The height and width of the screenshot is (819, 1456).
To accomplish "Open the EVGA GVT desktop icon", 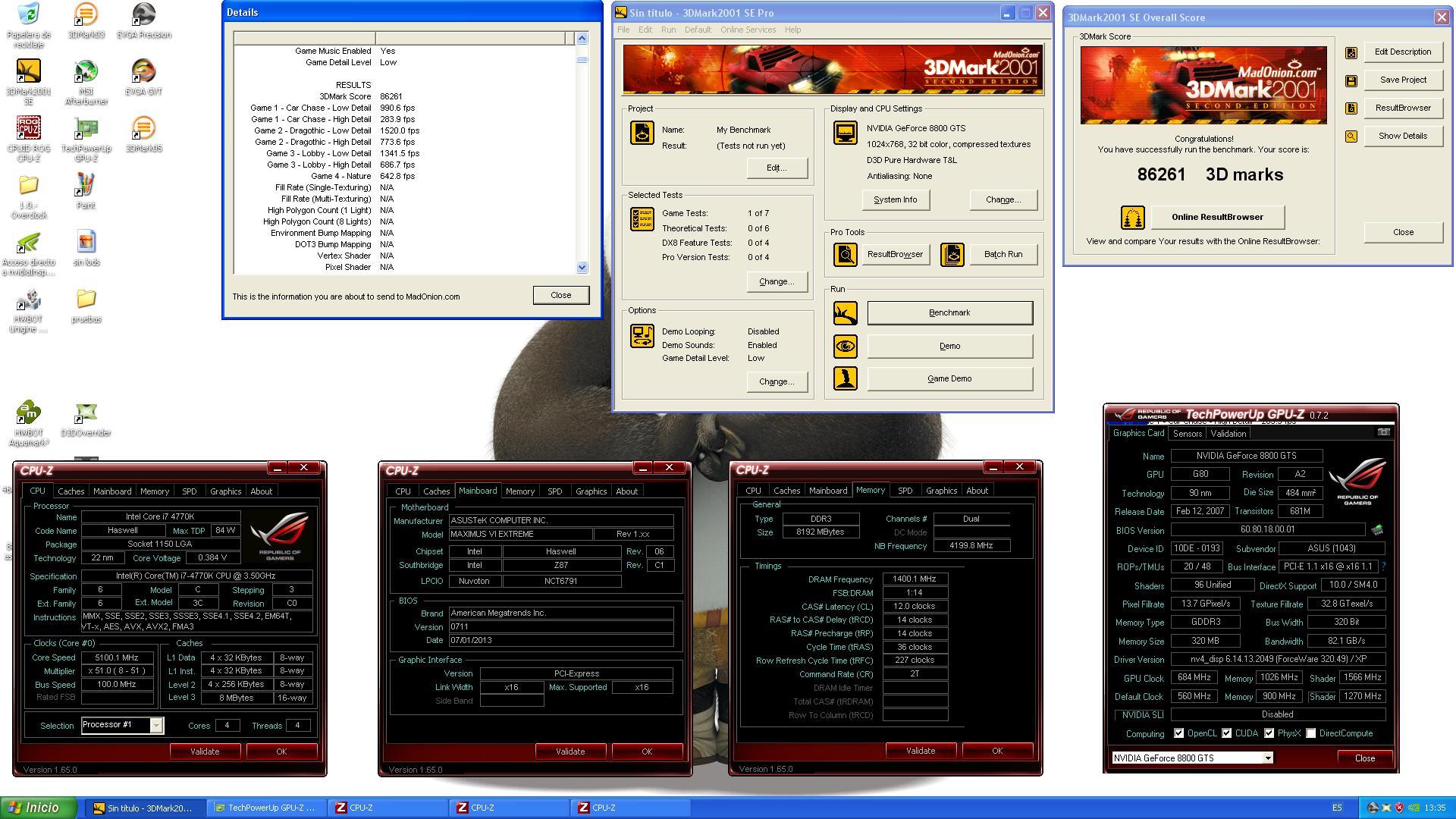I will point(143,77).
